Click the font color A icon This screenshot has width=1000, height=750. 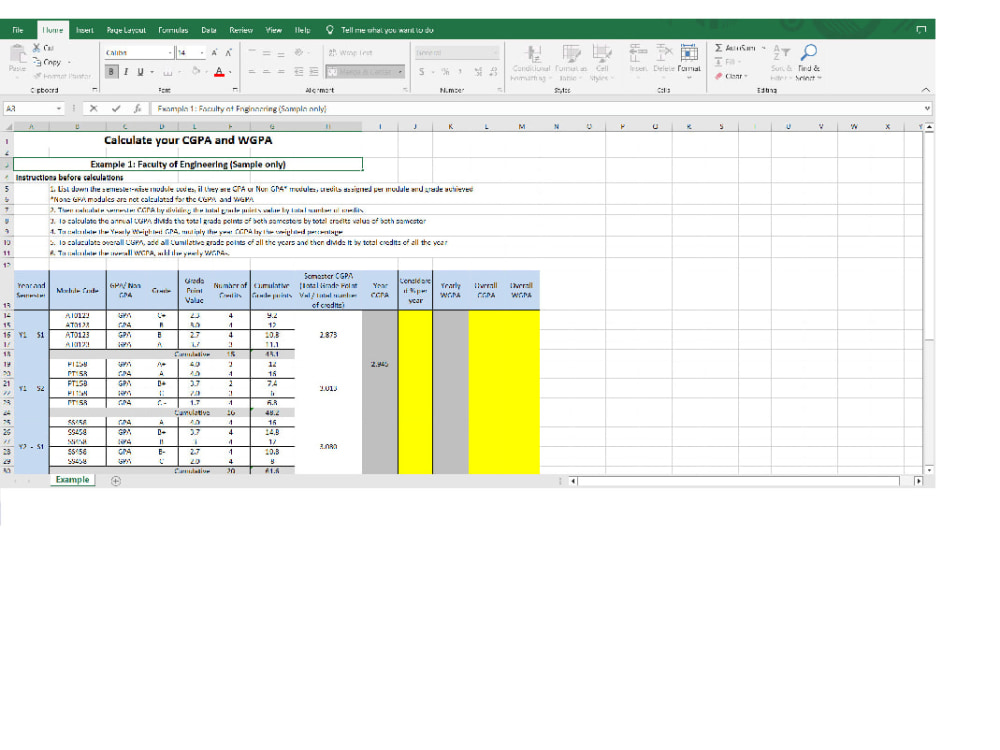[x=219, y=71]
